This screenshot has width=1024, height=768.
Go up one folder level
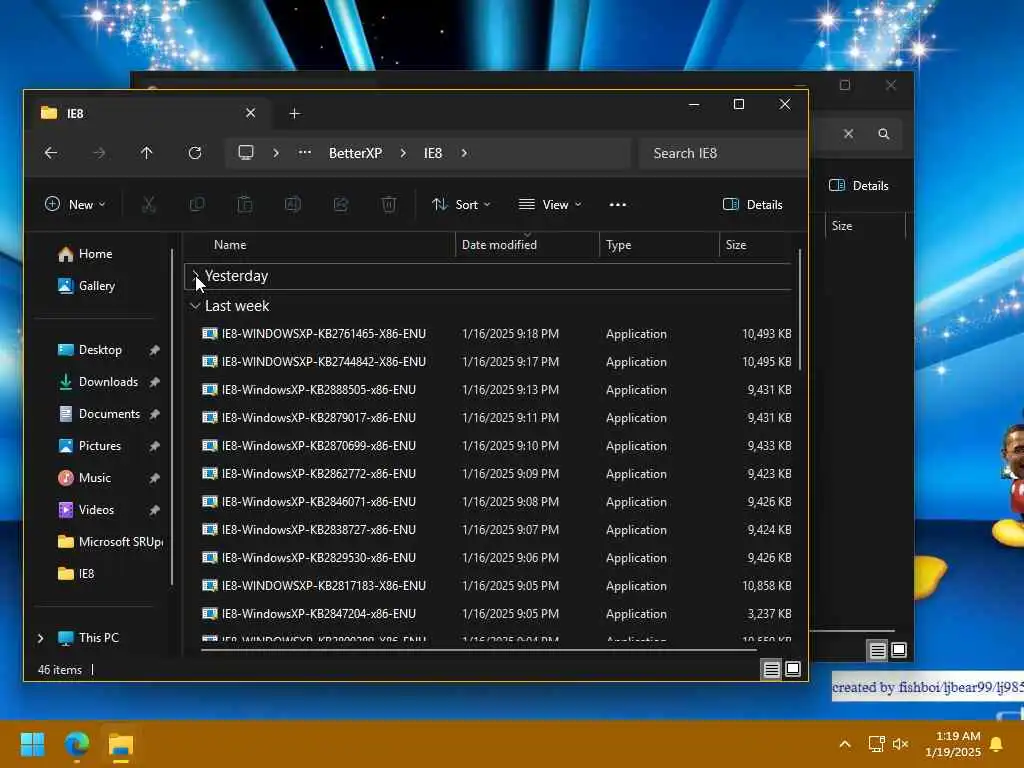click(146, 153)
